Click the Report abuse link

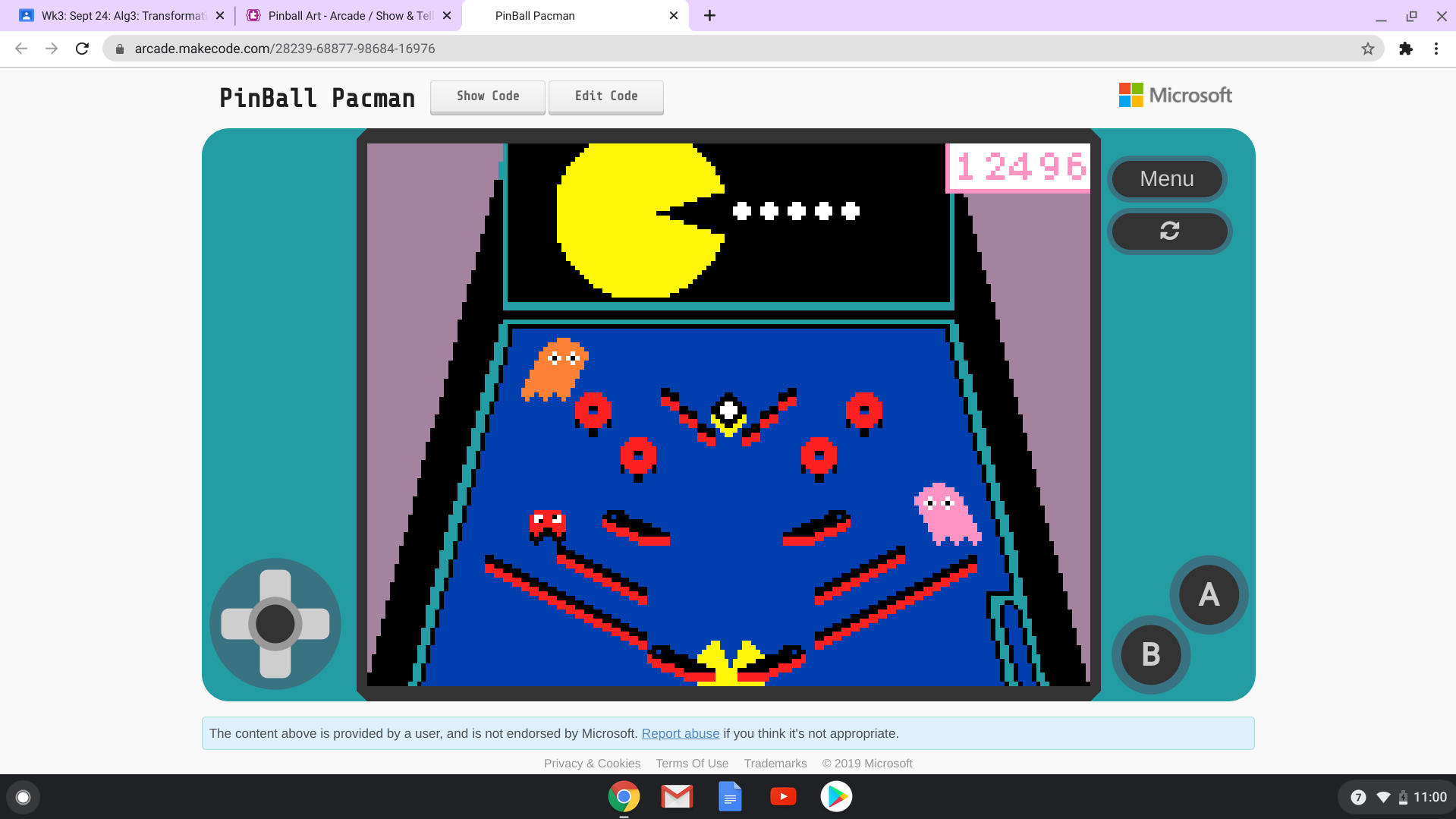pyautogui.click(x=680, y=733)
